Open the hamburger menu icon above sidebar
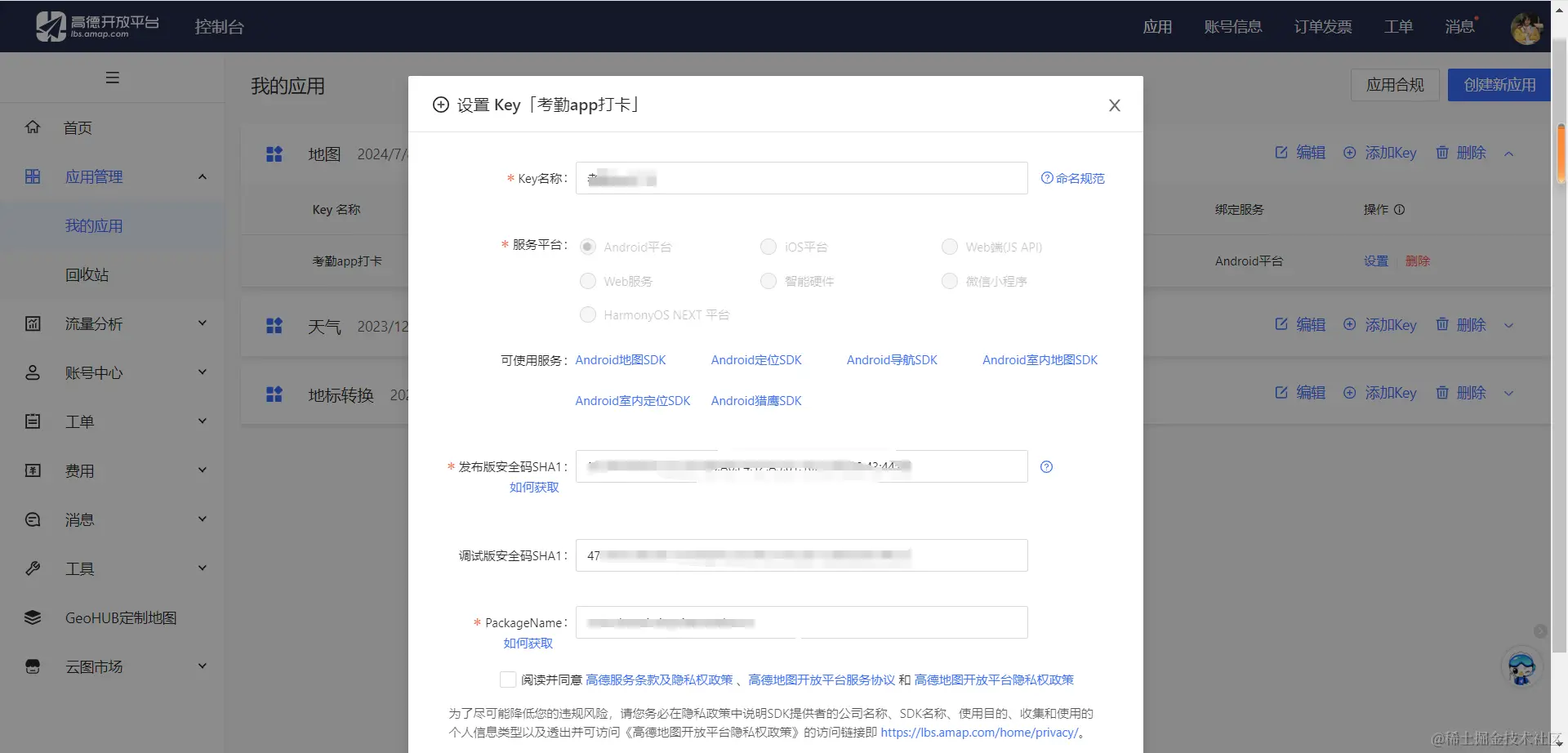 pos(113,78)
